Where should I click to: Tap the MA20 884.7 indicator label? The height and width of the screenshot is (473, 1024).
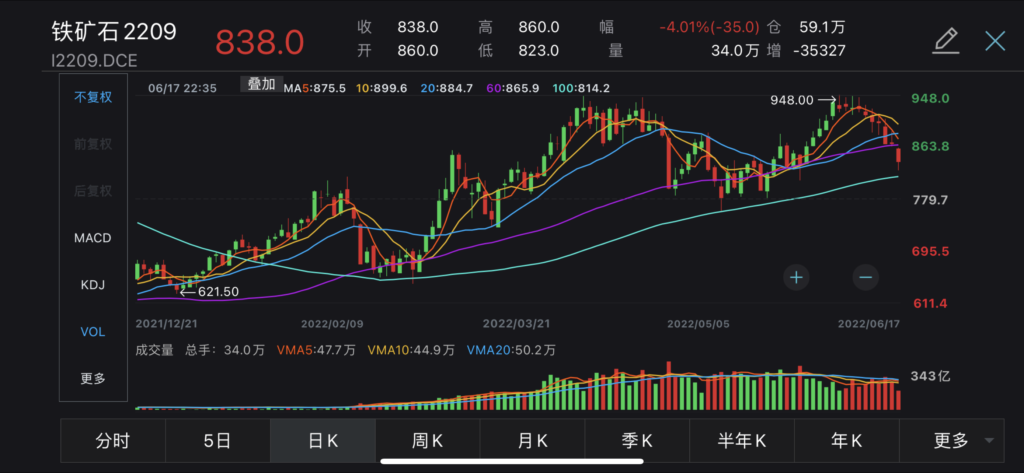447,88
